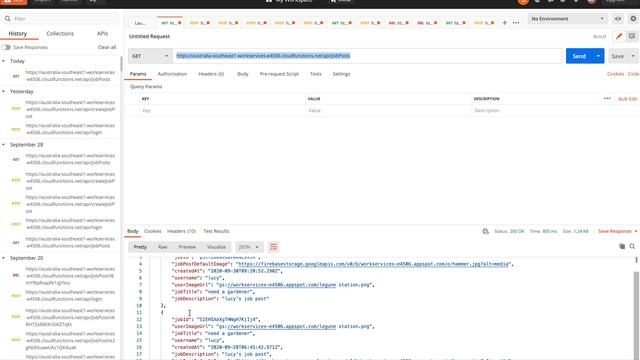Click the request URL input field

(367, 56)
